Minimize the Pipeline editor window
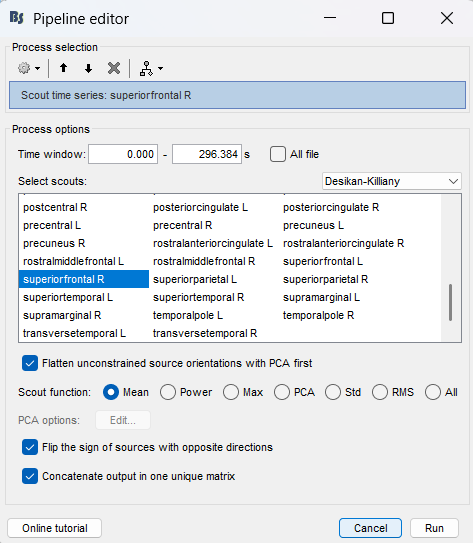 click(x=330, y=18)
